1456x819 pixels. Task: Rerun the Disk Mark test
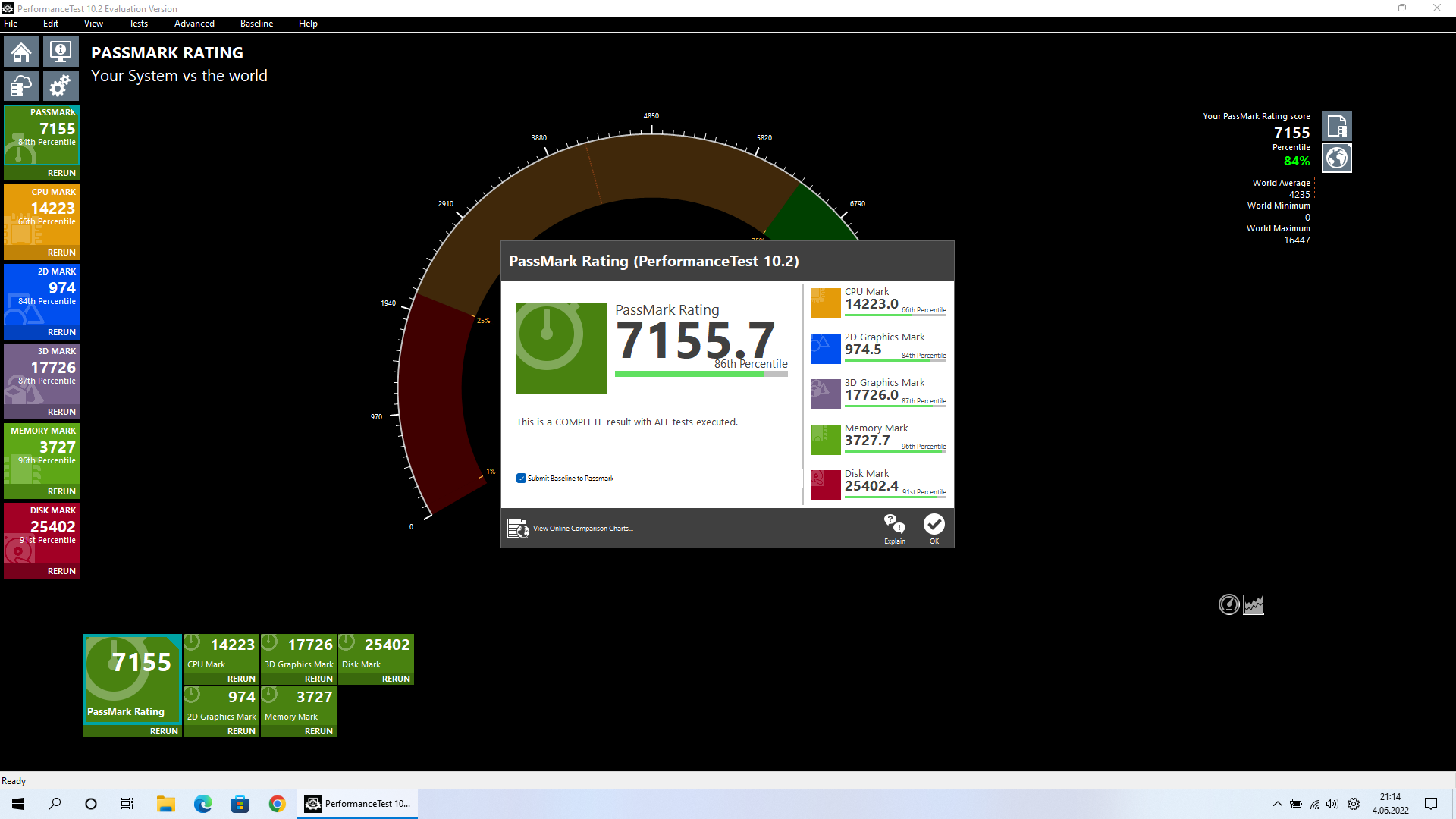point(61,571)
